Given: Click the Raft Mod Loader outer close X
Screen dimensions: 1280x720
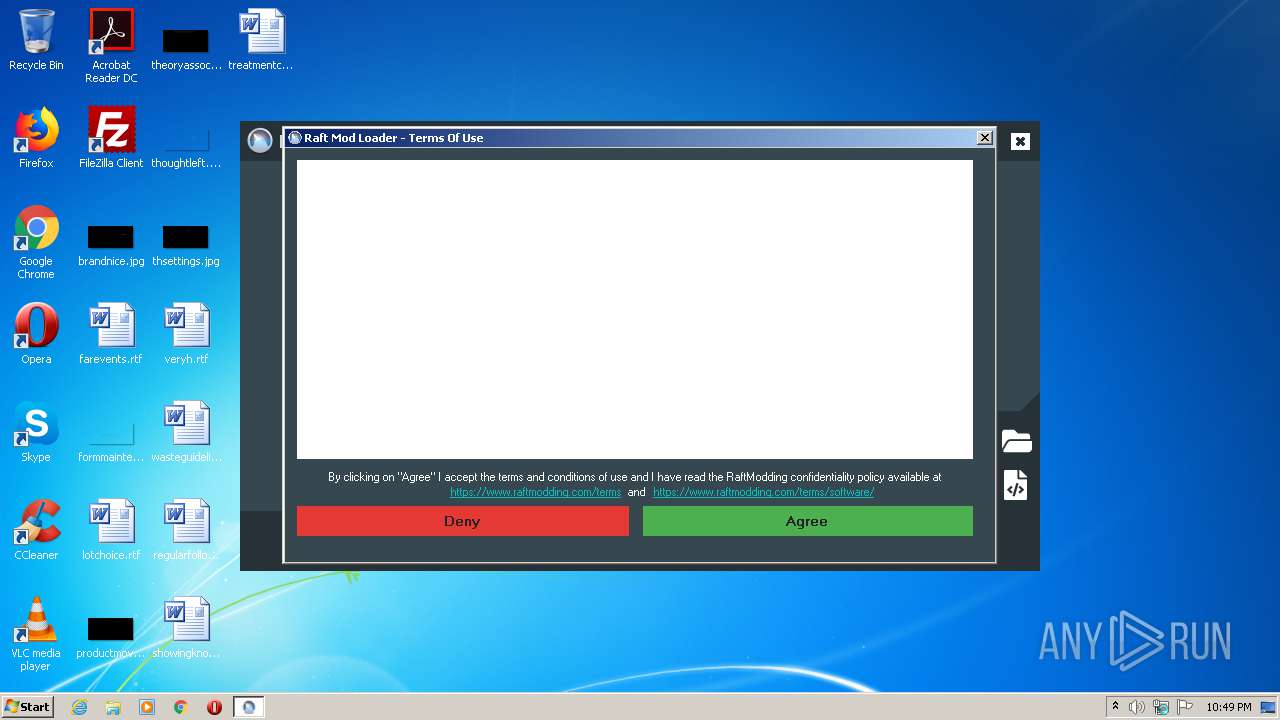Looking at the screenshot, I should 1020,141.
